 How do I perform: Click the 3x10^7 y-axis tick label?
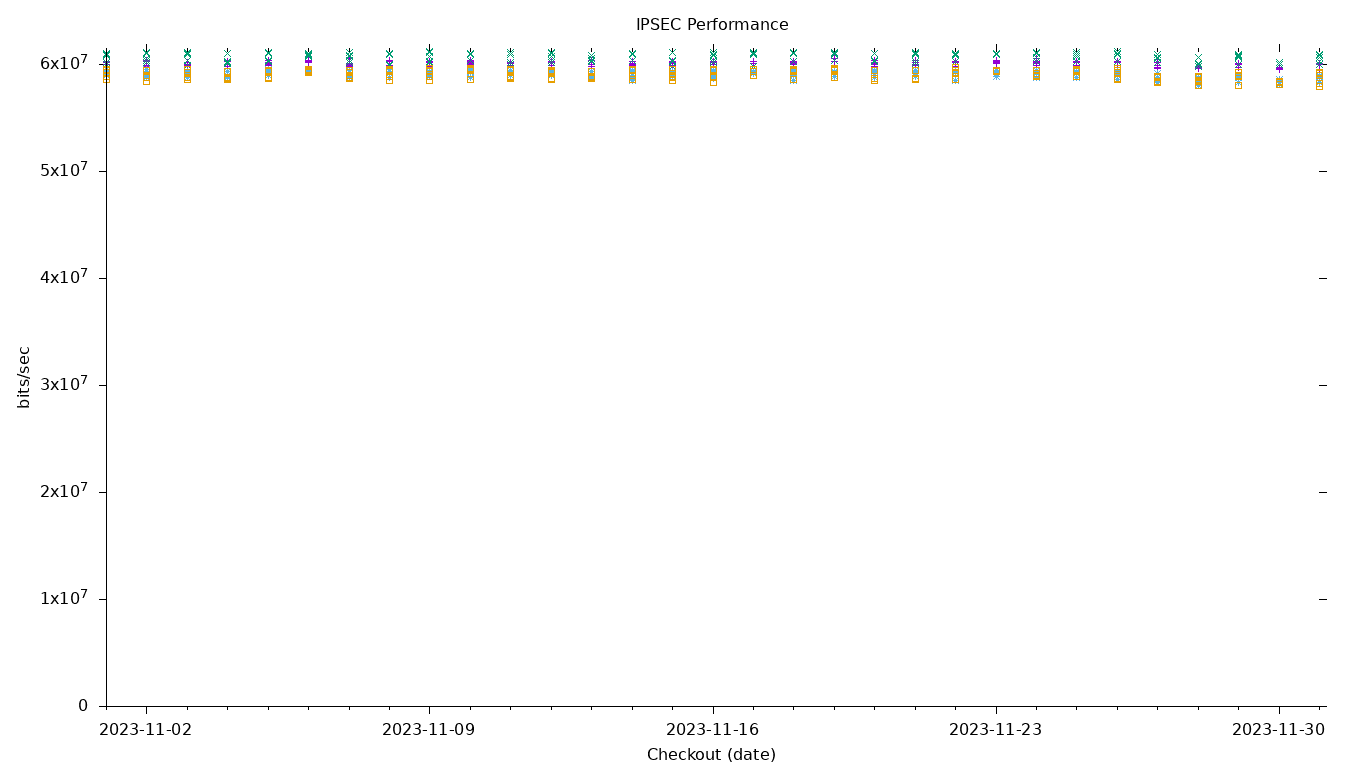[x=64, y=384]
